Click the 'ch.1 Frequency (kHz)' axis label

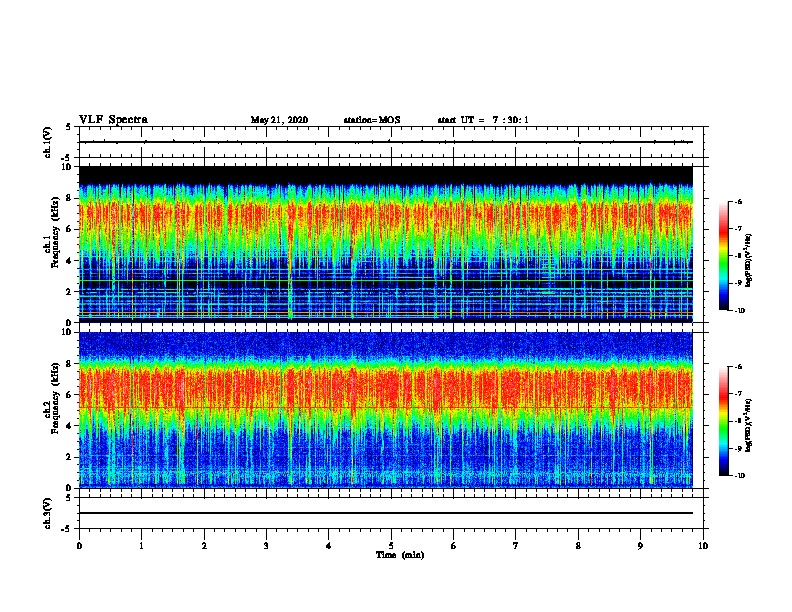coord(51,231)
